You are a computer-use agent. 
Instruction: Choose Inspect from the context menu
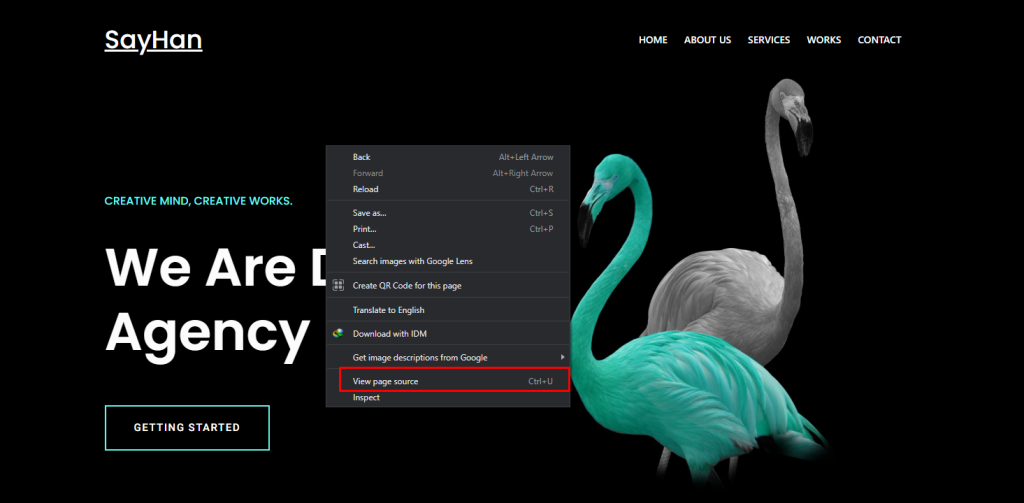click(x=448, y=397)
